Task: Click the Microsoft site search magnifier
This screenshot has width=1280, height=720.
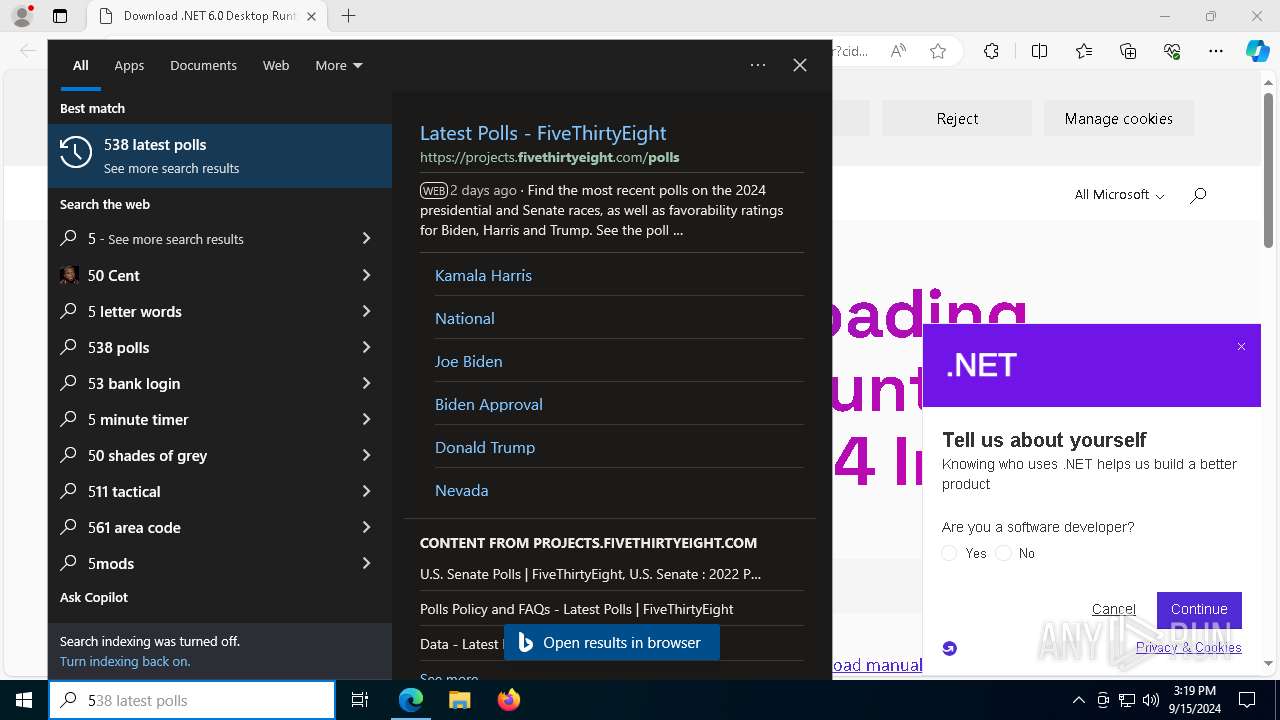Action: 1198,195
